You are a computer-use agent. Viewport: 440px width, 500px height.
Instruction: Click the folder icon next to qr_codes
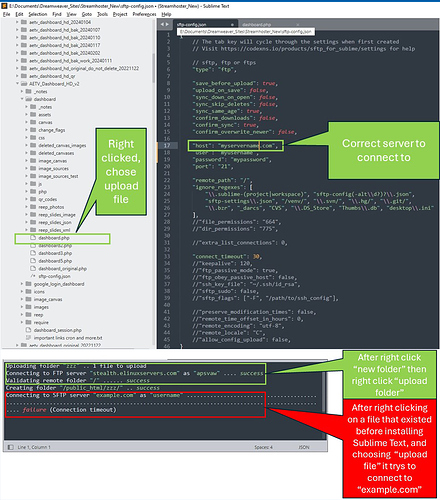click(33, 199)
